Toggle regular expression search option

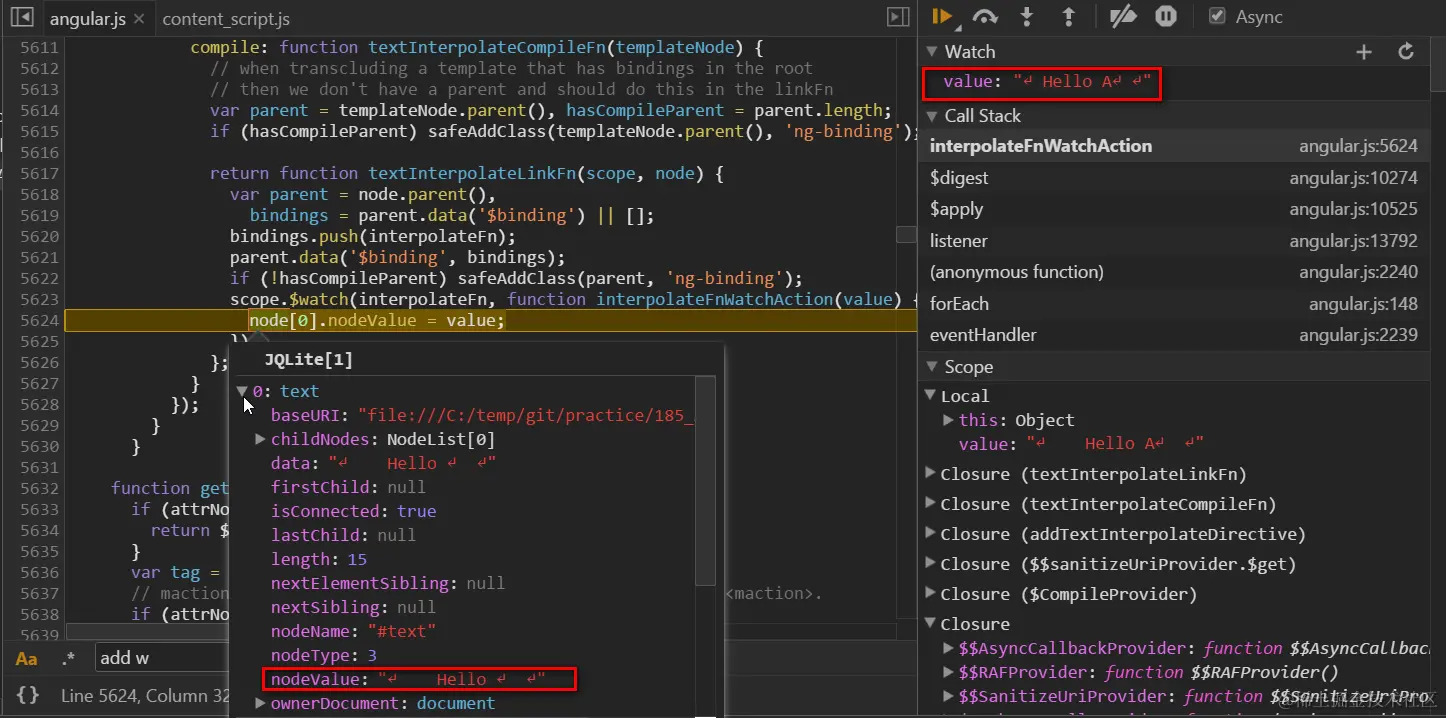coord(68,658)
